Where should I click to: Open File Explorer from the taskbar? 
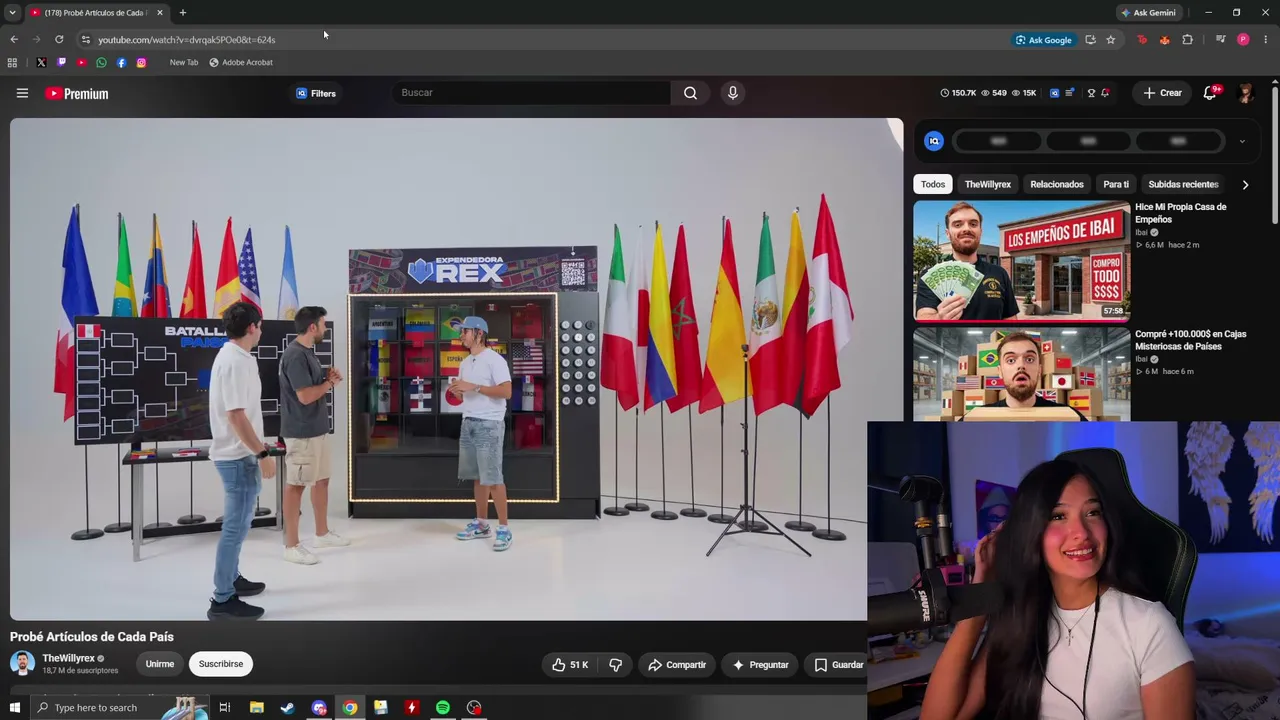pyautogui.click(x=256, y=708)
